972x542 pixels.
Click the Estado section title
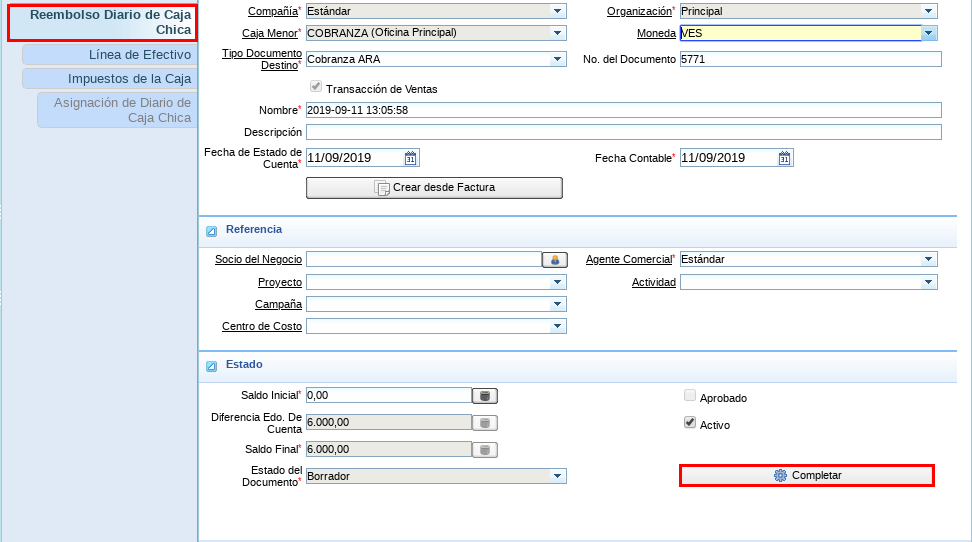pyautogui.click(x=244, y=365)
